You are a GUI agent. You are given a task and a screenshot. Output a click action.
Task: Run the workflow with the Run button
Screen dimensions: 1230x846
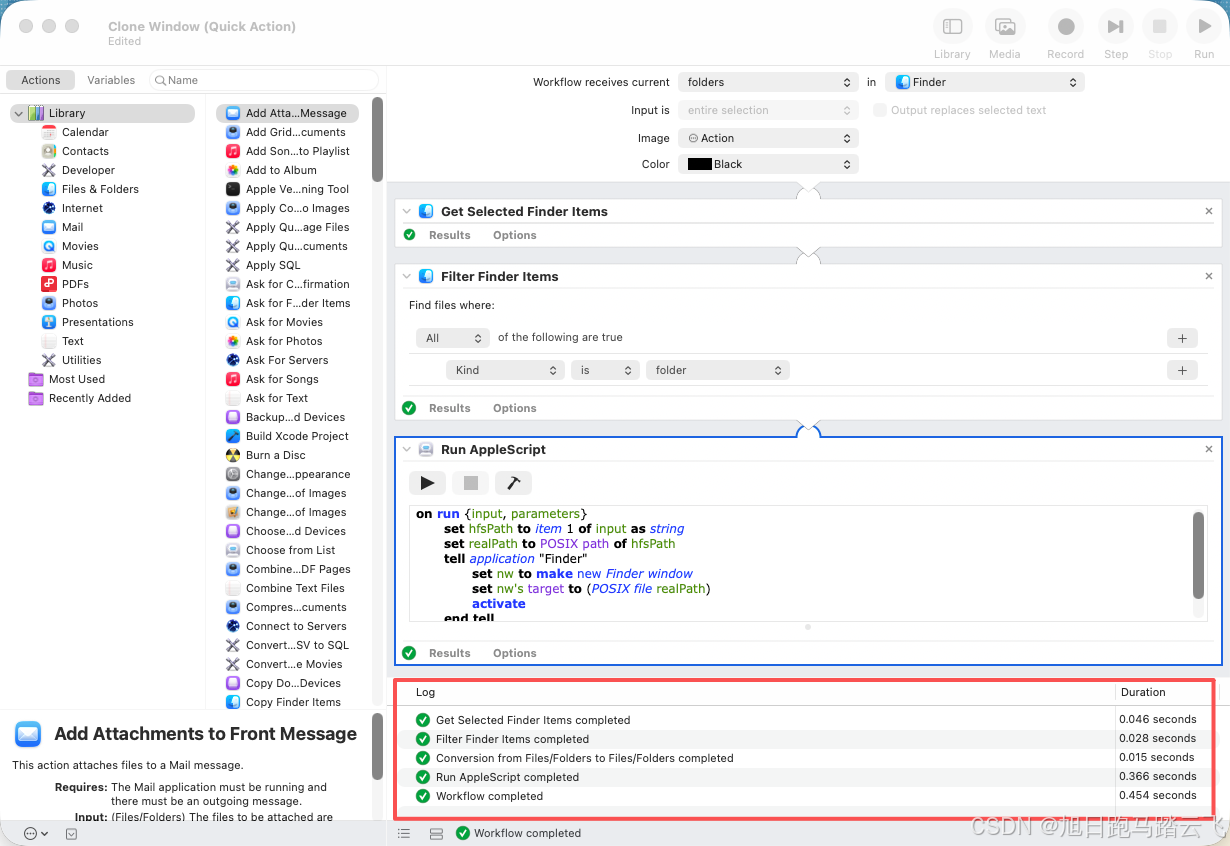click(1204, 27)
